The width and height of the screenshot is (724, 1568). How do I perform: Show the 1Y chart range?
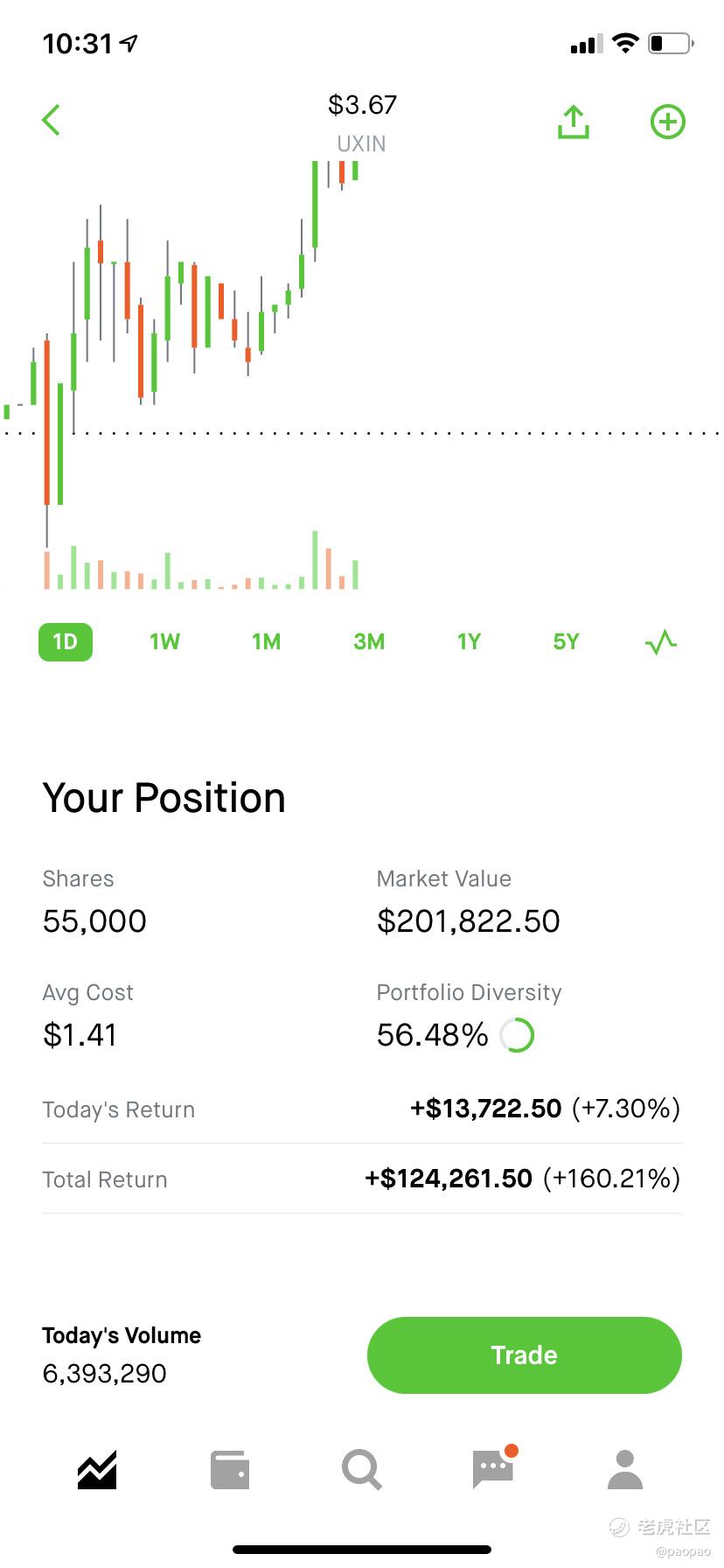469,642
